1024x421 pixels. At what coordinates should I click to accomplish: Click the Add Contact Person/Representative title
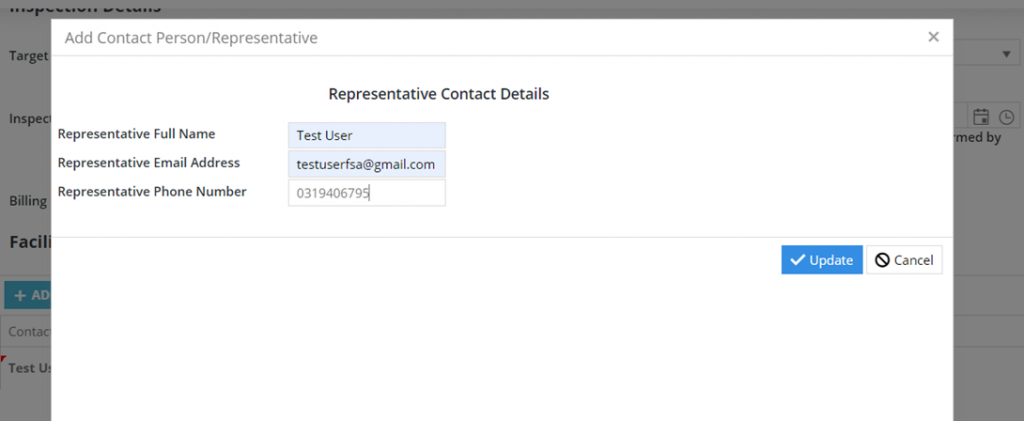point(191,38)
